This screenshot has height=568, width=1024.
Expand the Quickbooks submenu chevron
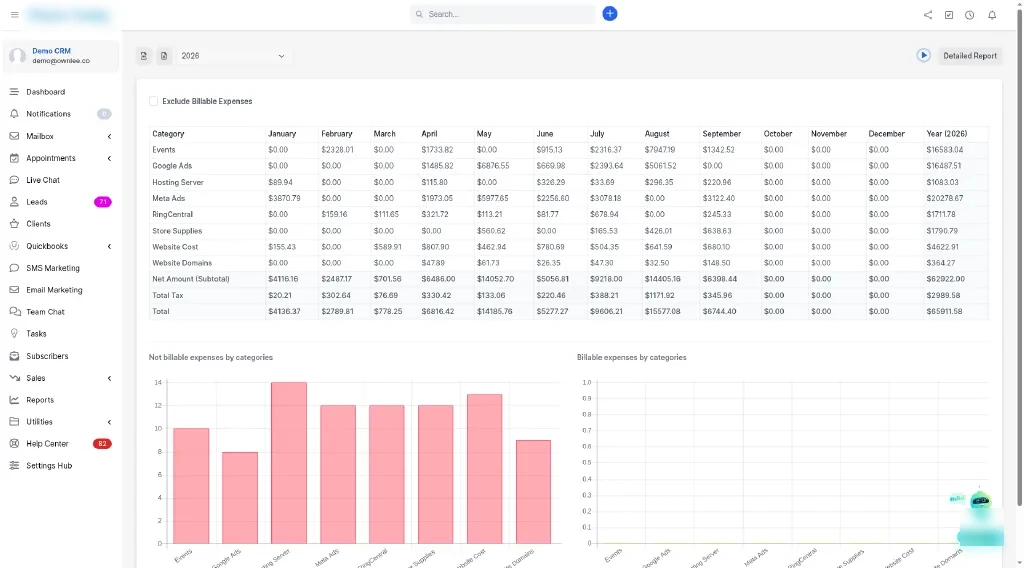tap(109, 246)
